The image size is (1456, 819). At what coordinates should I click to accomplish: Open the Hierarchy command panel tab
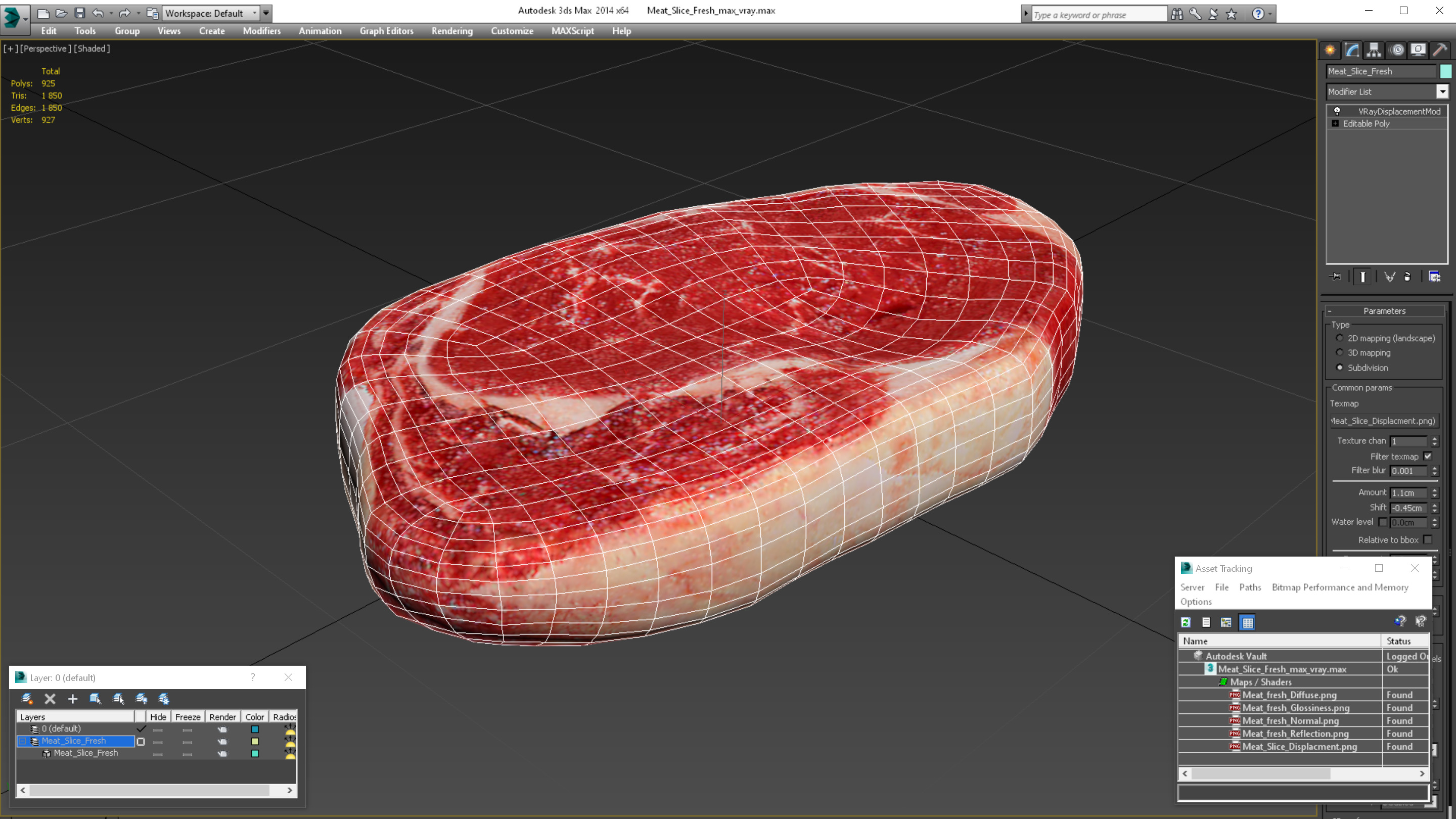[x=1374, y=50]
